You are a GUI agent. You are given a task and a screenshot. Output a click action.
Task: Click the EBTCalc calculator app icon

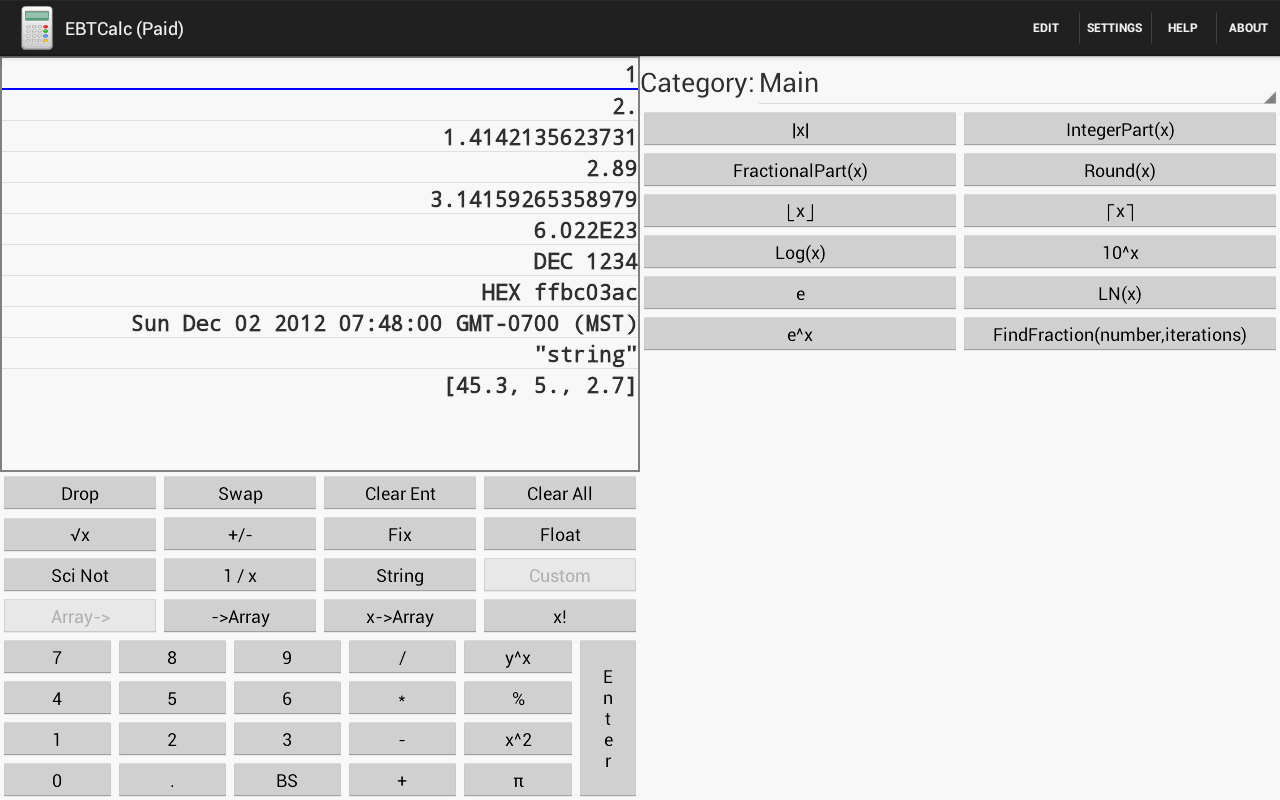pos(37,28)
